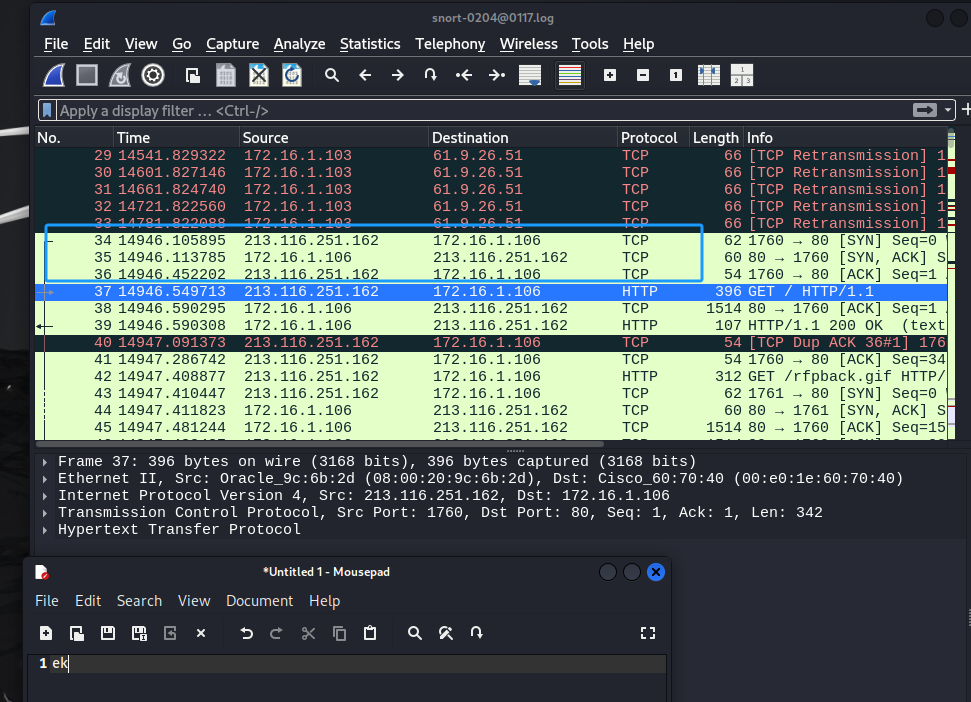Sort packets by Protocol column header
This screenshot has height=702, width=971.
pyautogui.click(x=653, y=137)
